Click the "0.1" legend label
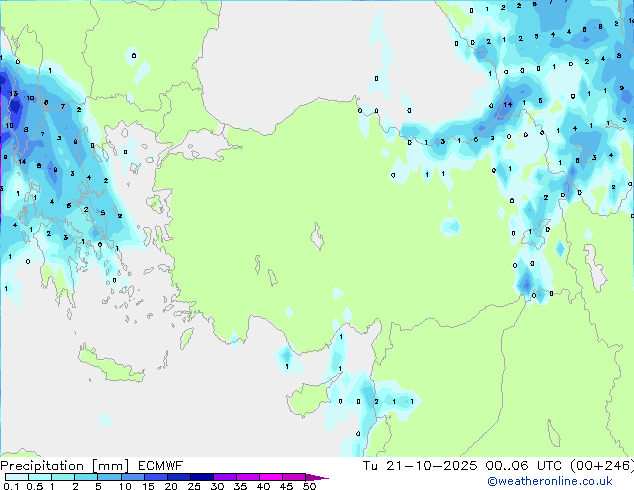634x490 pixels. point(11,486)
